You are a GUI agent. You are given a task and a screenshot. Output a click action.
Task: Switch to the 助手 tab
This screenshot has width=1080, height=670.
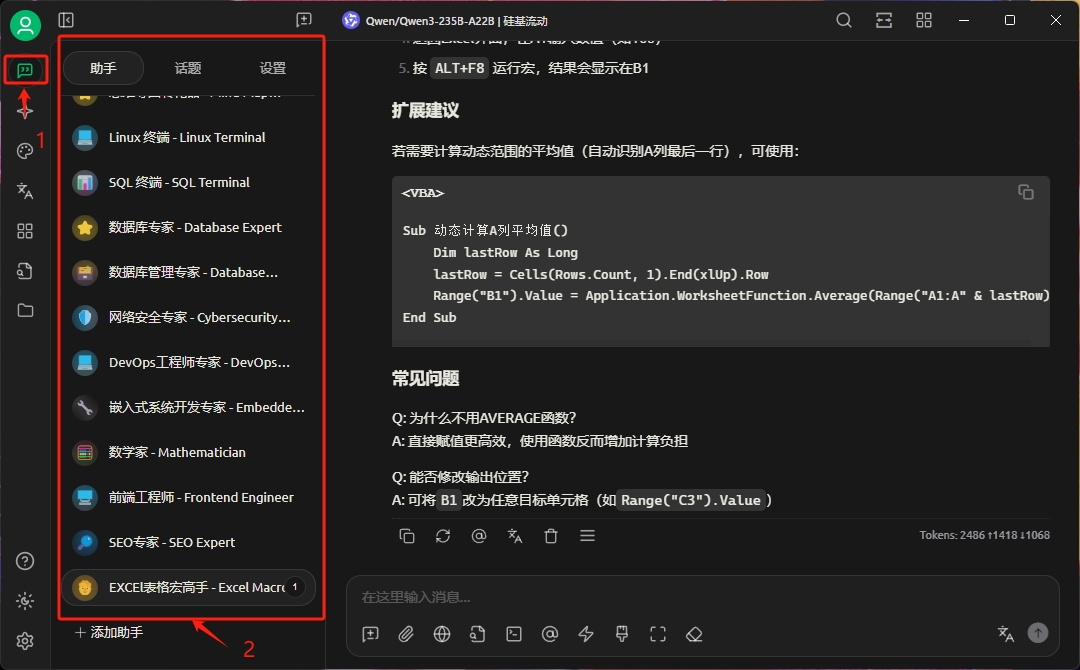[x=103, y=68]
